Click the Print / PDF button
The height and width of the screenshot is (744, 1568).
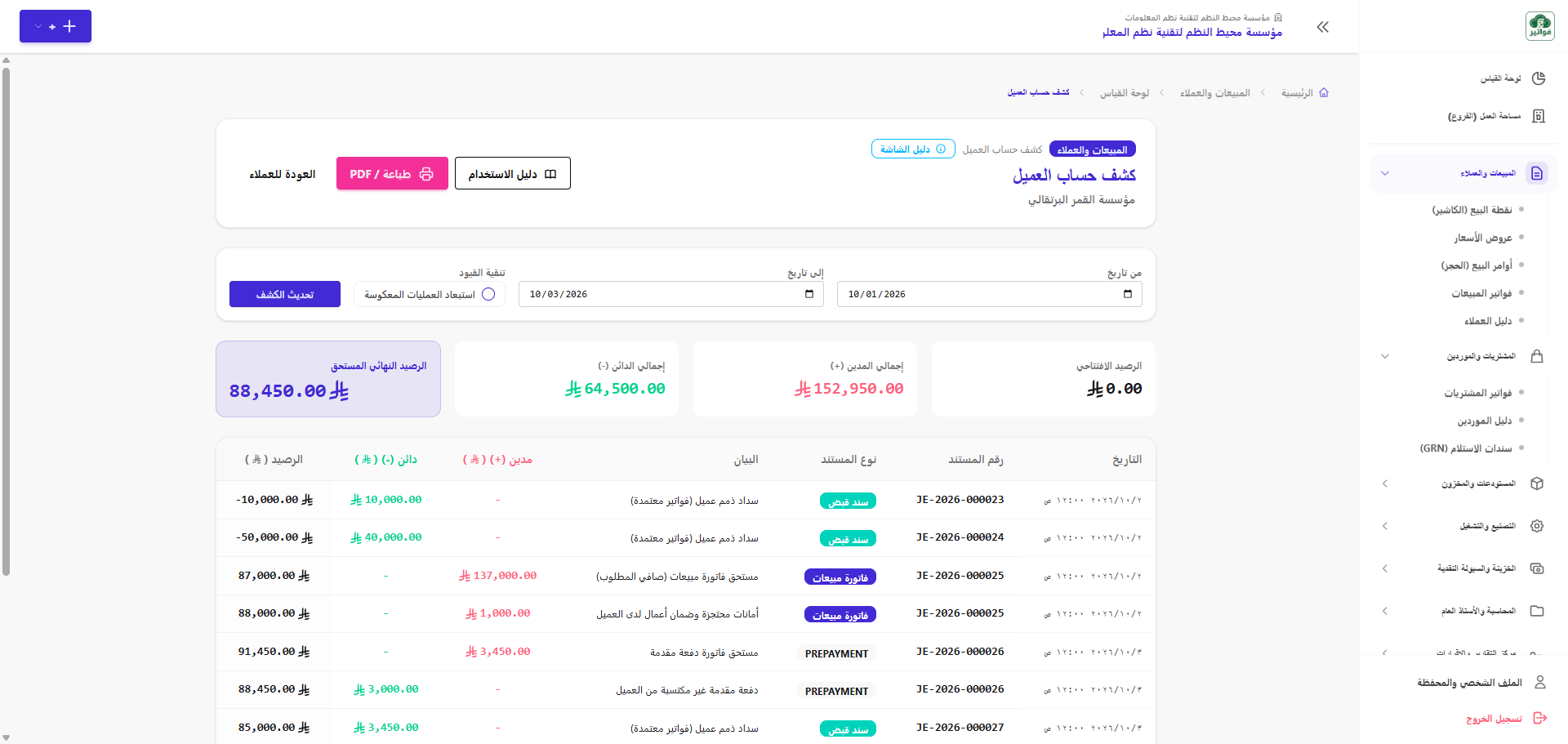pyautogui.click(x=392, y=173)
